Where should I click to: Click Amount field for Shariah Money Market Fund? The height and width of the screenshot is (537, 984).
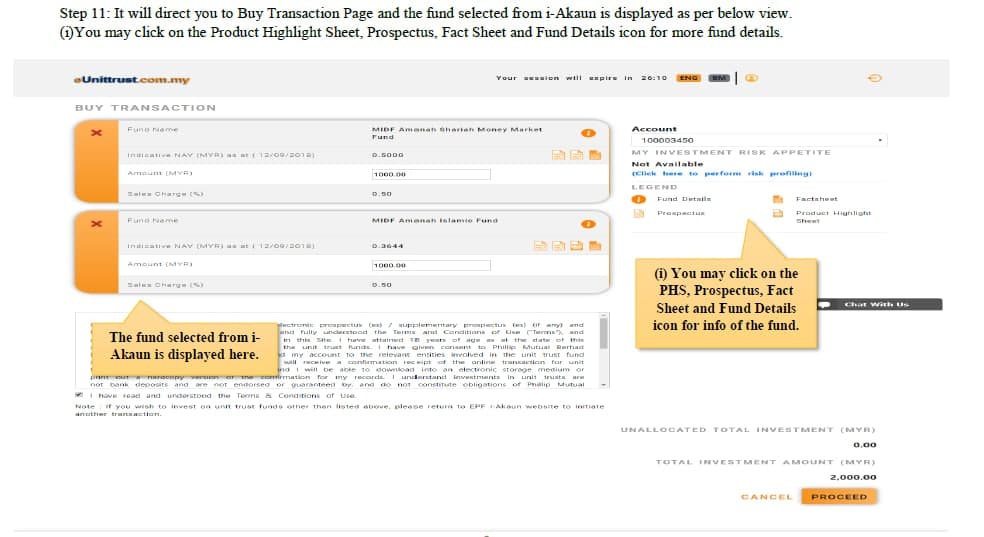point(430,174)
